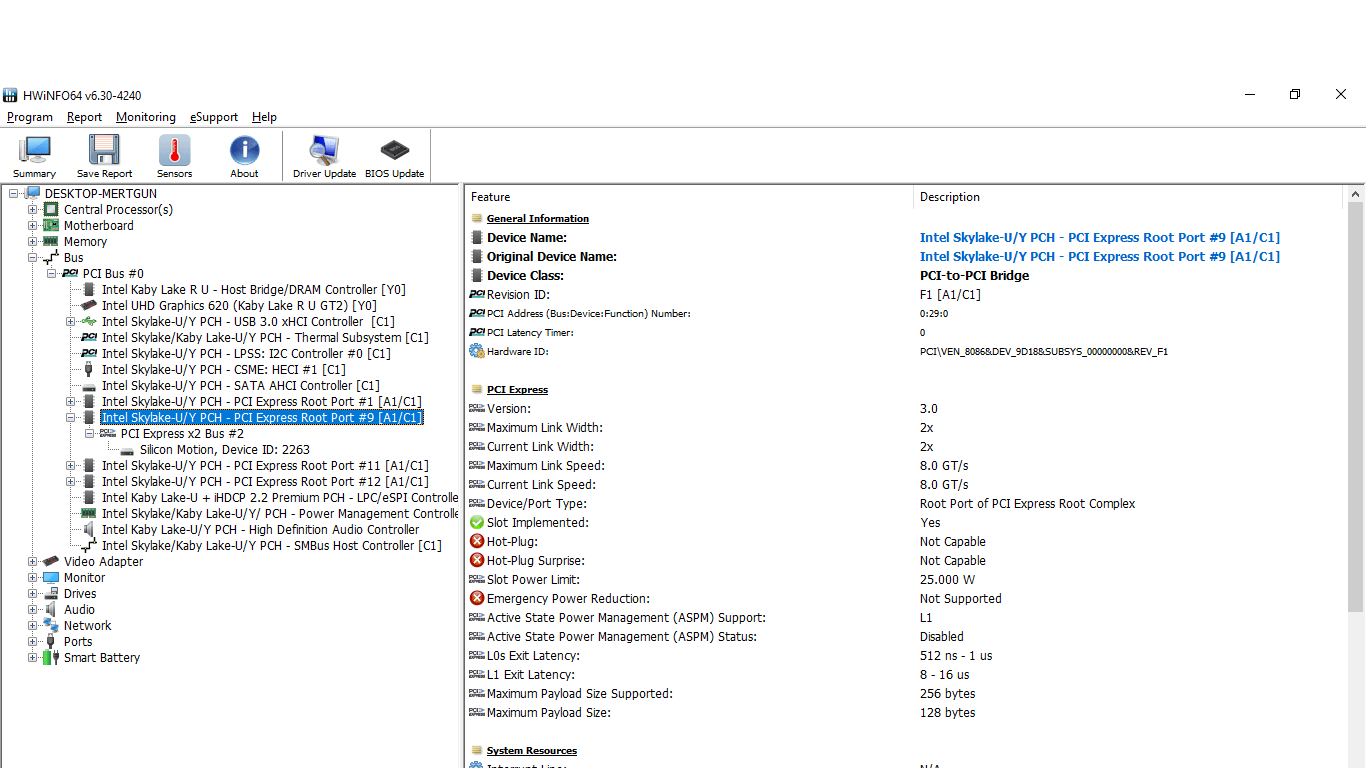Screen dimensions: 1366x768
Task: Expand the PCI Express Root Port #12 node
Action: coord(71,482)
